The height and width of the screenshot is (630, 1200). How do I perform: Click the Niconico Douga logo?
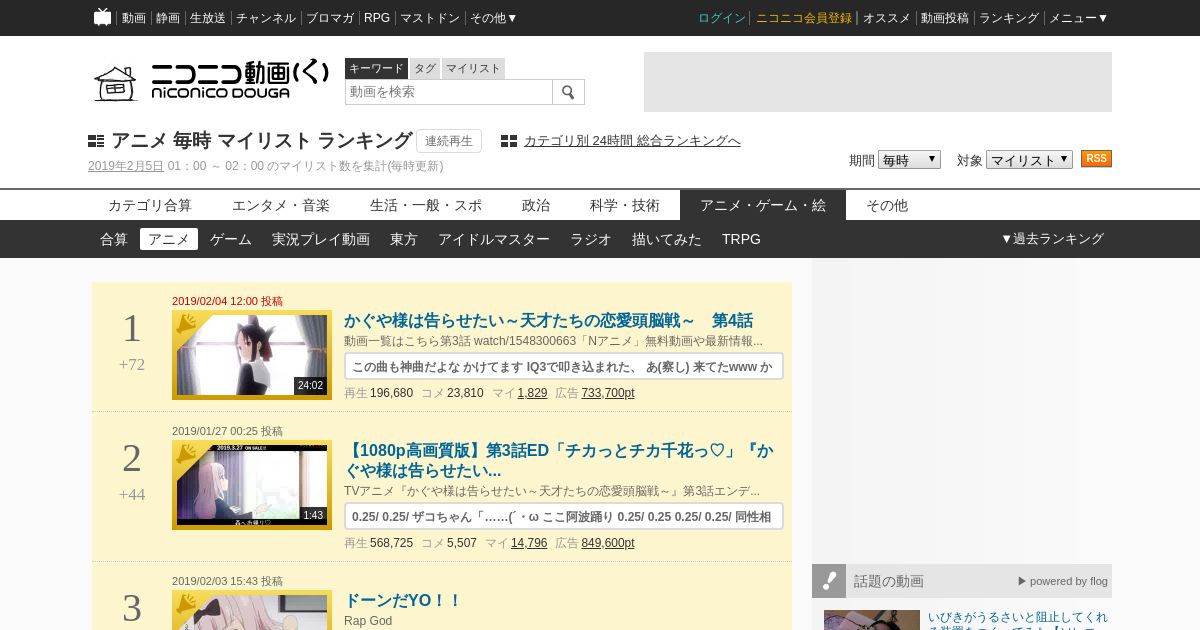211,81
